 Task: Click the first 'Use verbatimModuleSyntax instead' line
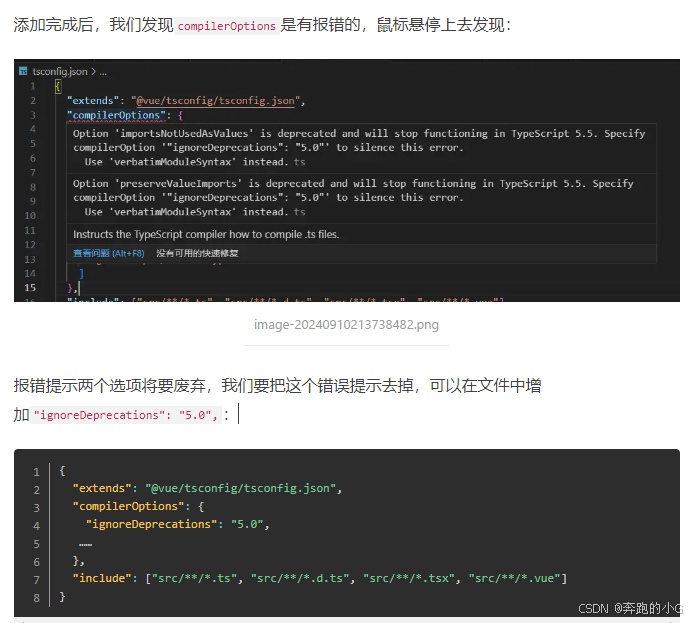195,162
